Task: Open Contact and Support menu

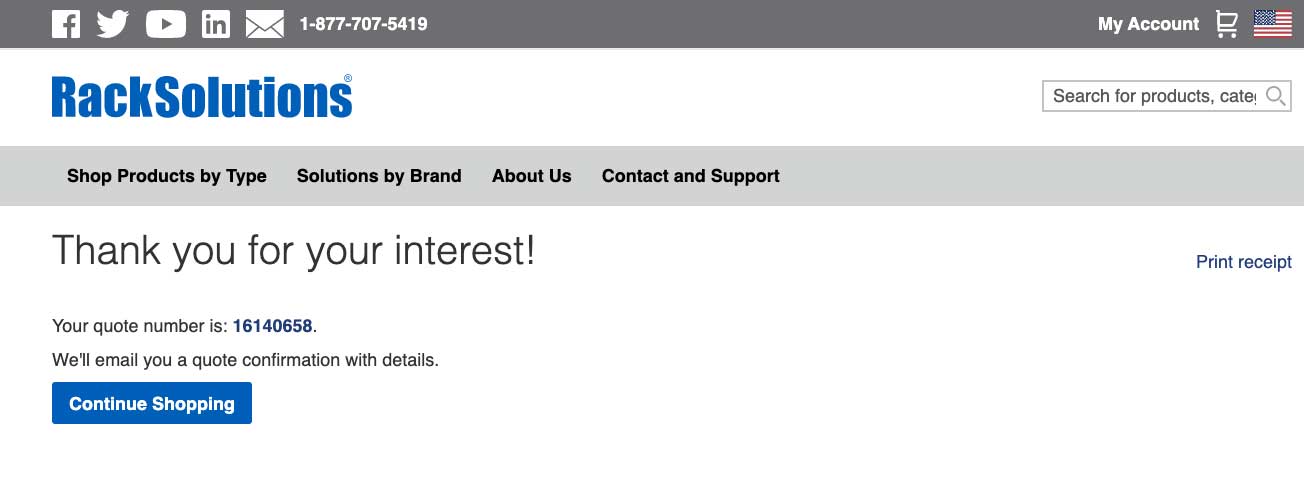Action: 691,176
